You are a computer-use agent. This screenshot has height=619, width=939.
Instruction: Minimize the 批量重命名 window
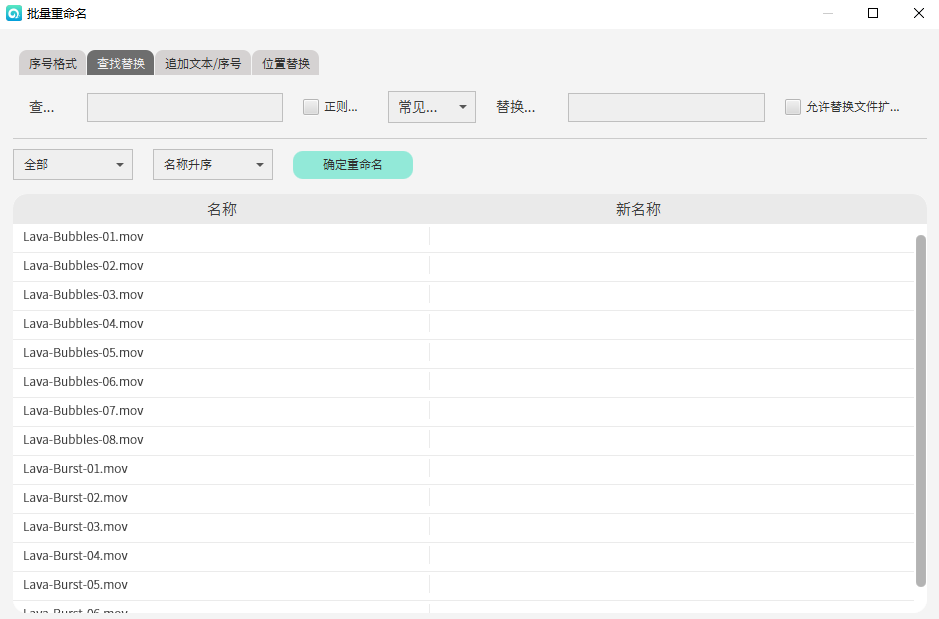click(828, 13)
